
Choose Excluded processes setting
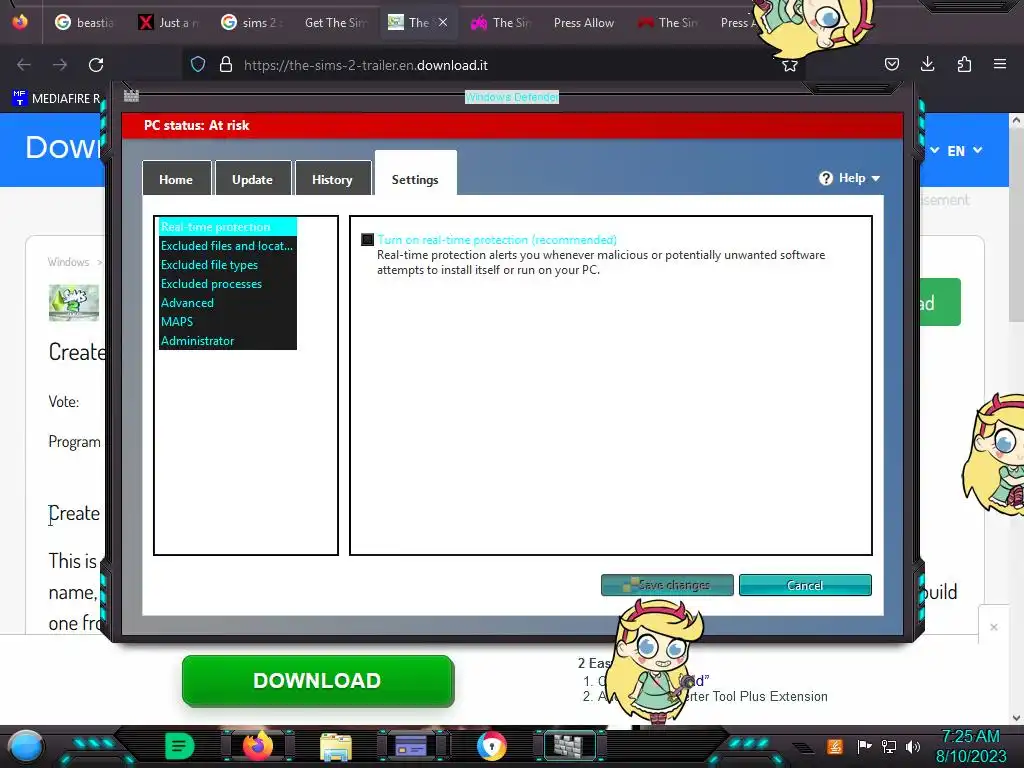pos(227,283)
